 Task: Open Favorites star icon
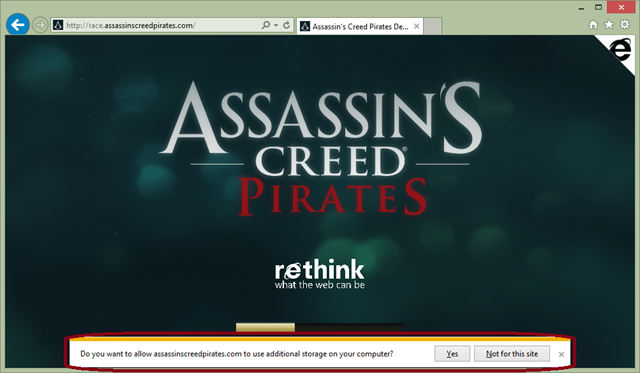(609, 25)
